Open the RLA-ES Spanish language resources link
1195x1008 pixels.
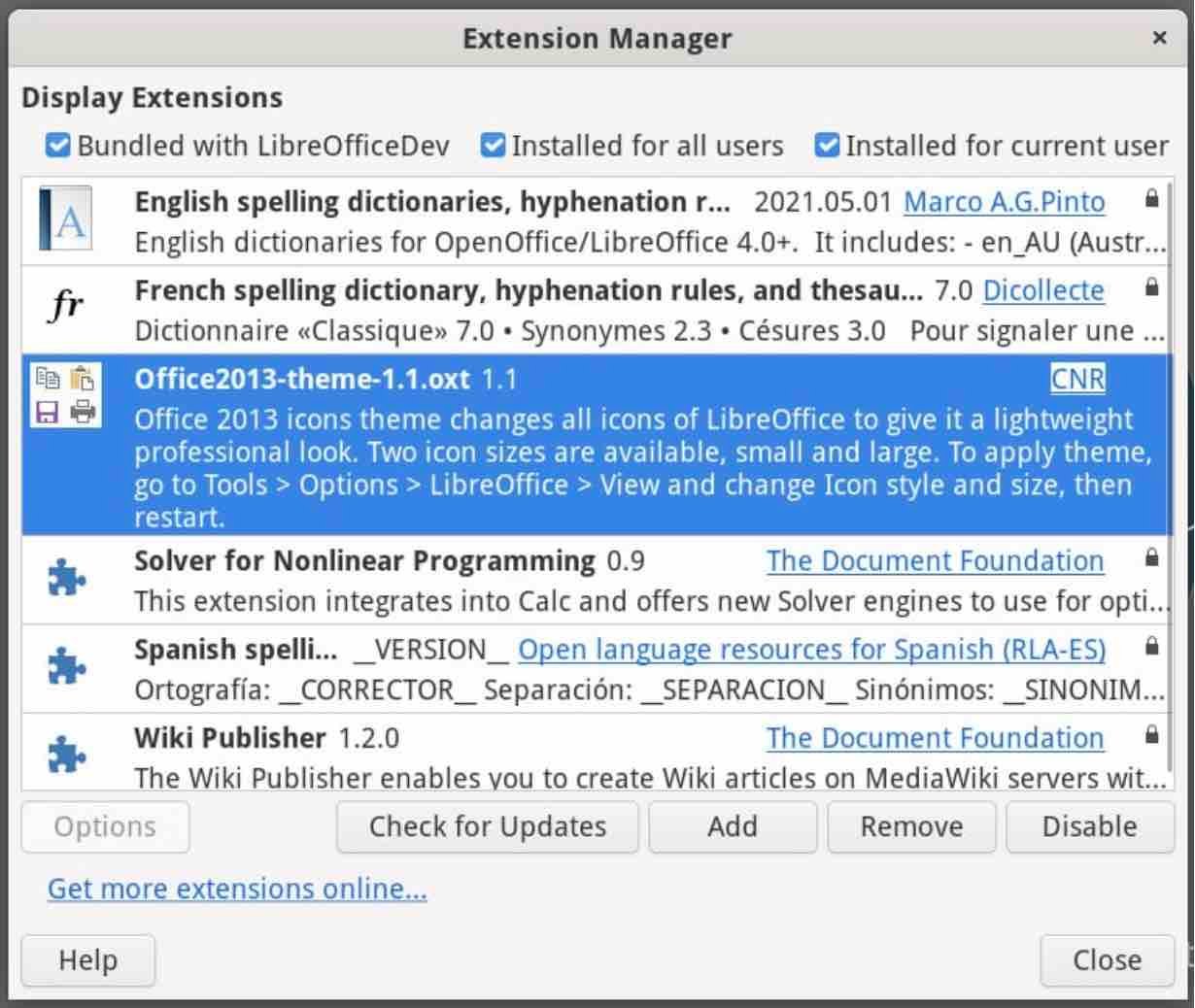tap(811, 649)
